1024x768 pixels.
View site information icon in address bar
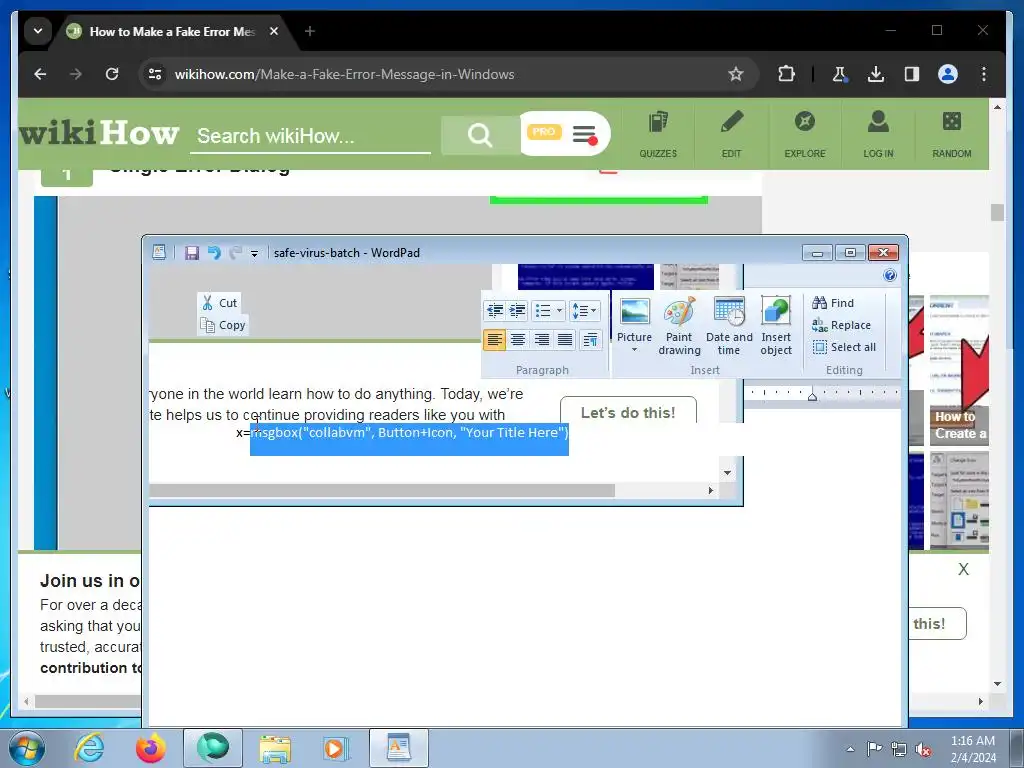click(155, 74)
